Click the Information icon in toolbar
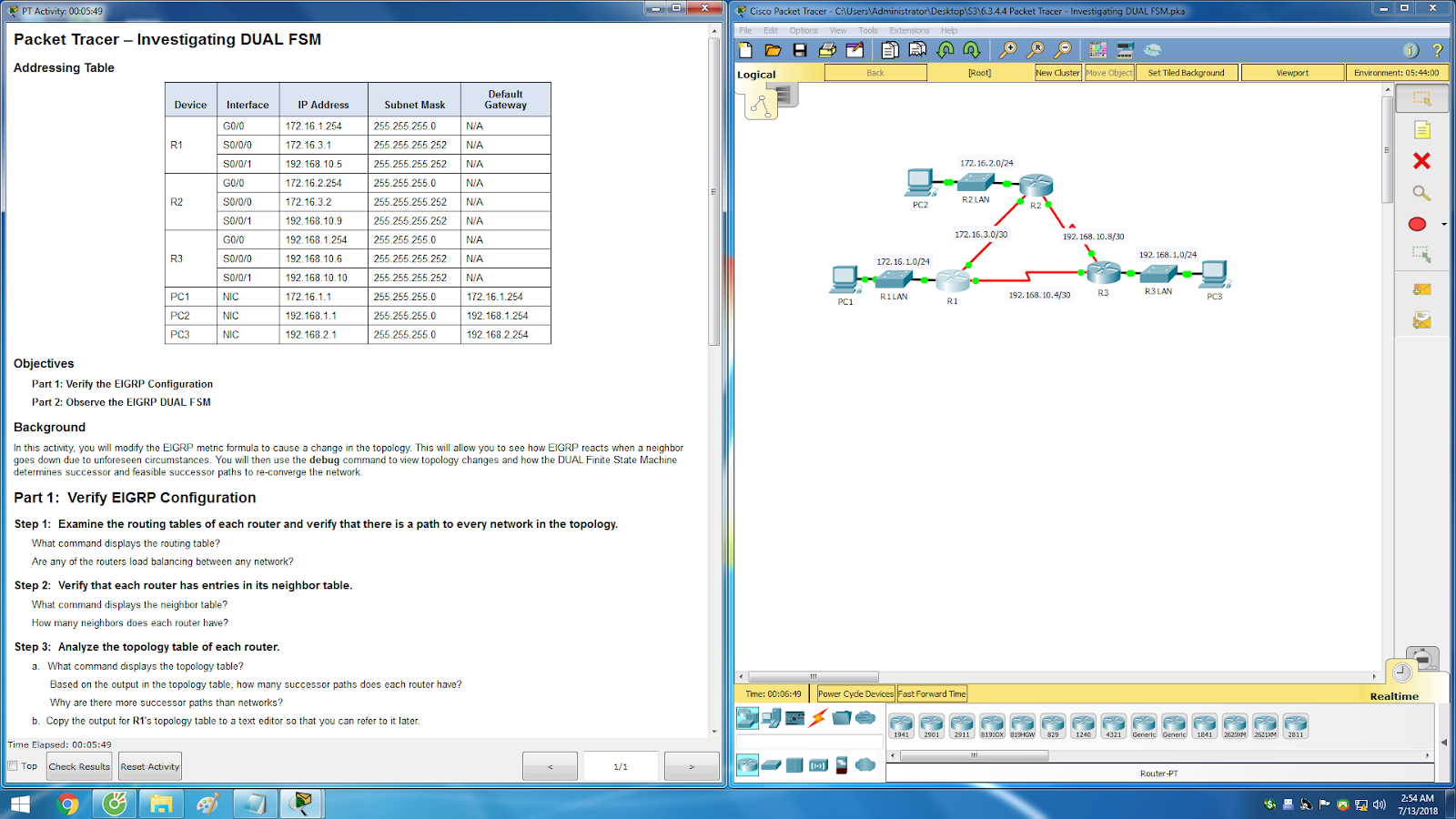 pyautogui.click(x=1410, y=50)
